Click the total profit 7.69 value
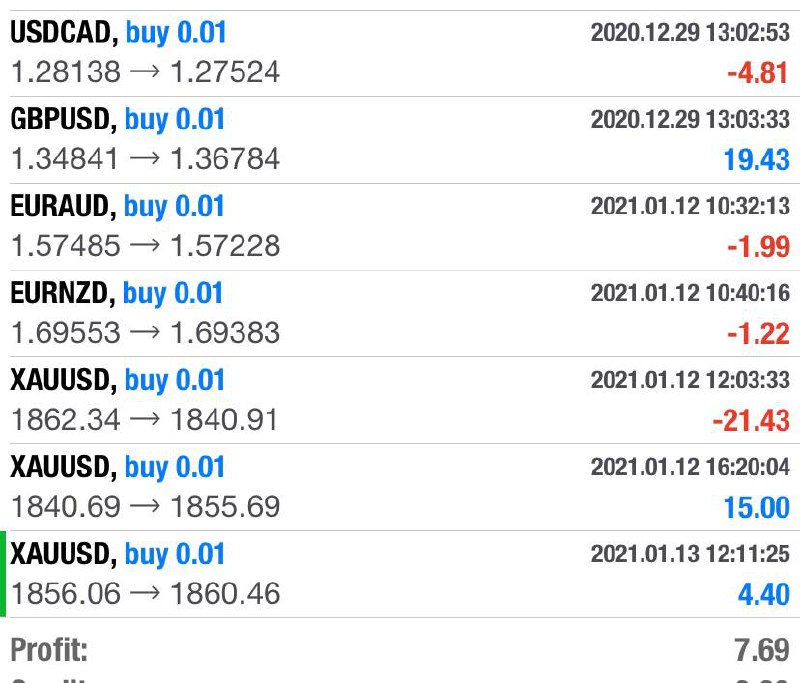This screenshot has height=683, width=800. tap(762, 650)
